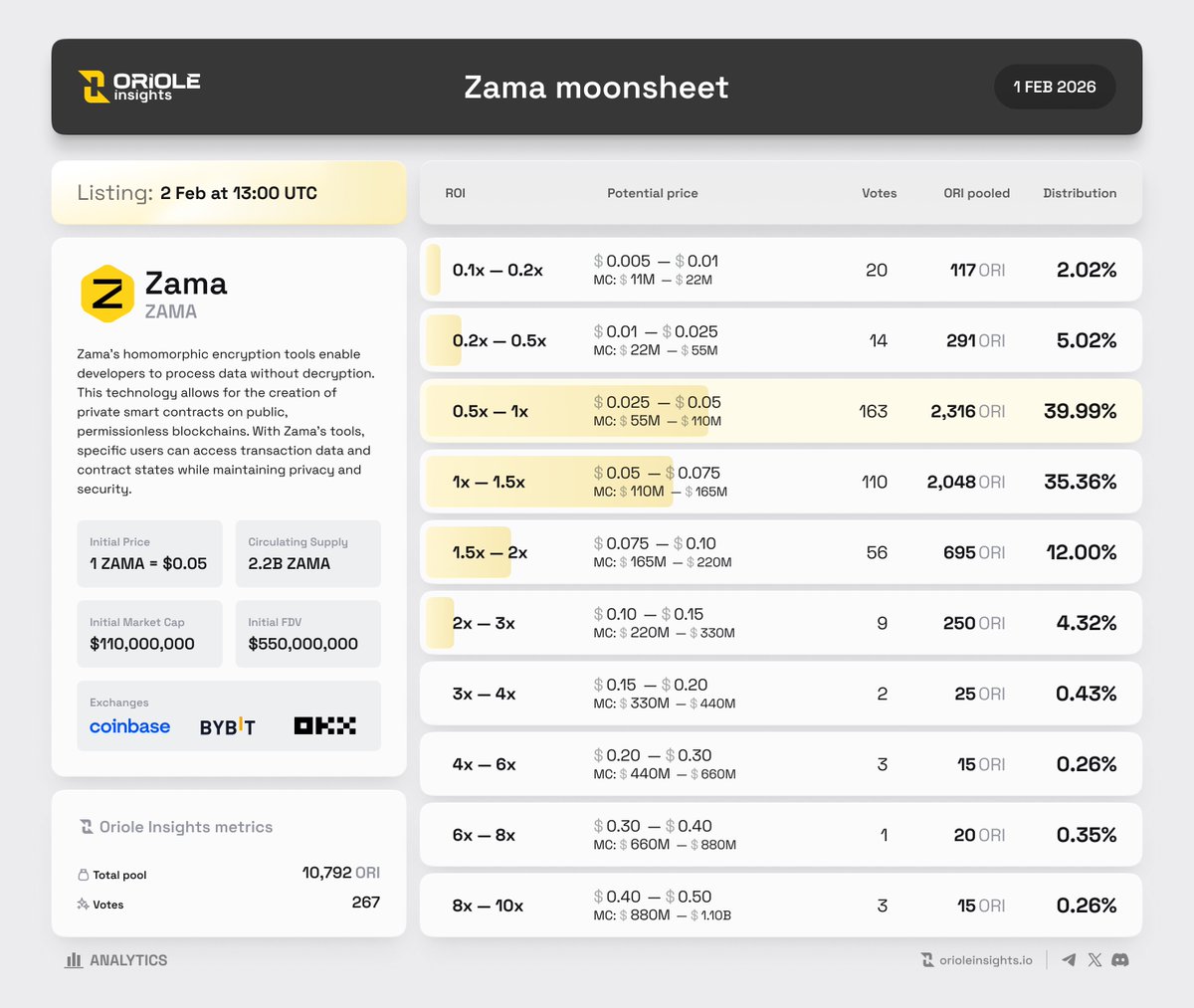Select the 6x — 8x ROI row
This screenshot has width=1194, height=1008.
(x=781, y=835)
